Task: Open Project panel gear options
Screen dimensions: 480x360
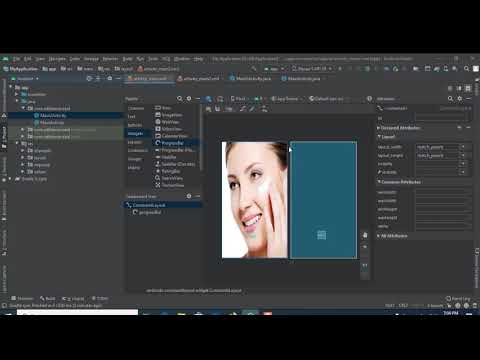Action: pos(110,79)
